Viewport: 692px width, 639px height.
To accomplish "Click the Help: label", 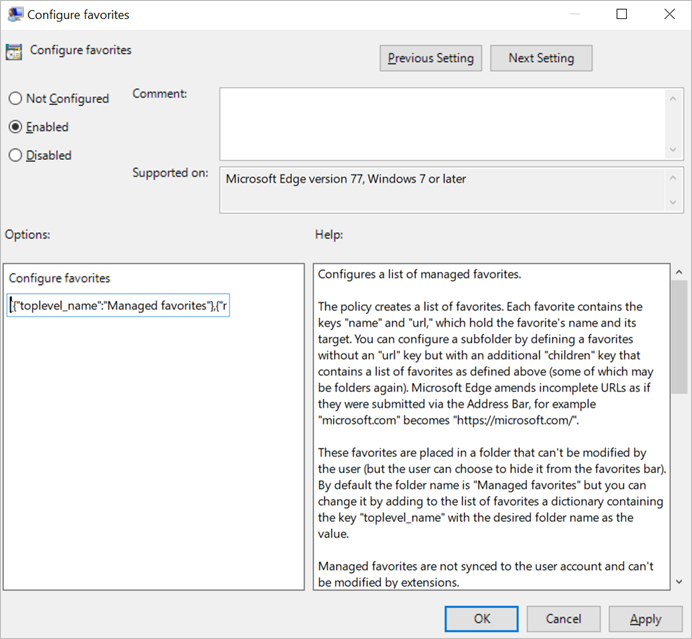I will point(329,234).
